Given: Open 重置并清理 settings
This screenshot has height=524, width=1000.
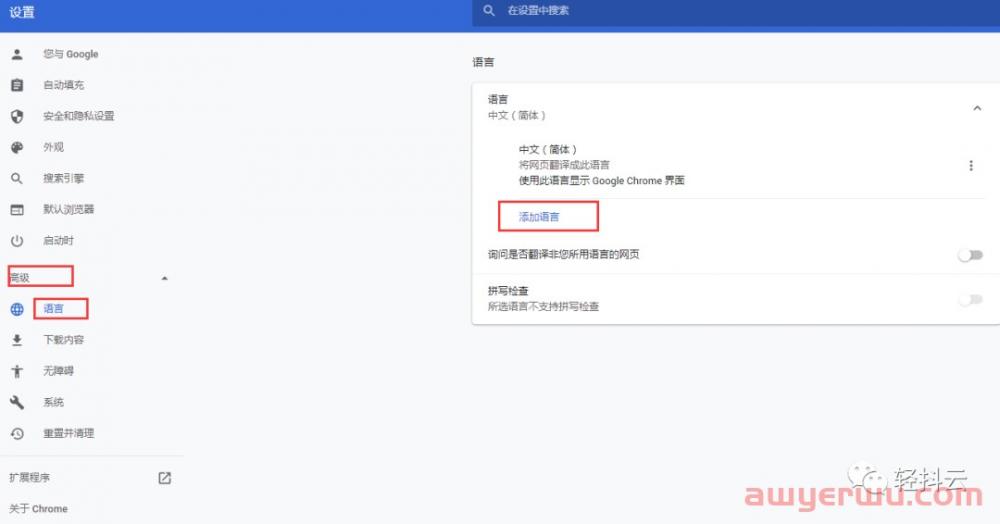Looking at the screenshot, I should (x=69, y=433).
